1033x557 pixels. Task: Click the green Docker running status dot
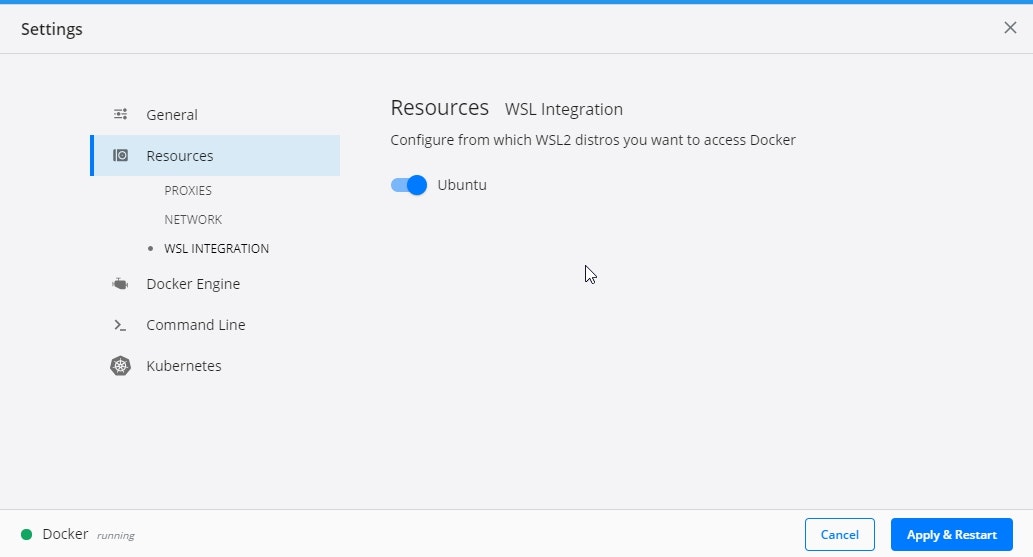(x=26, y=535)
